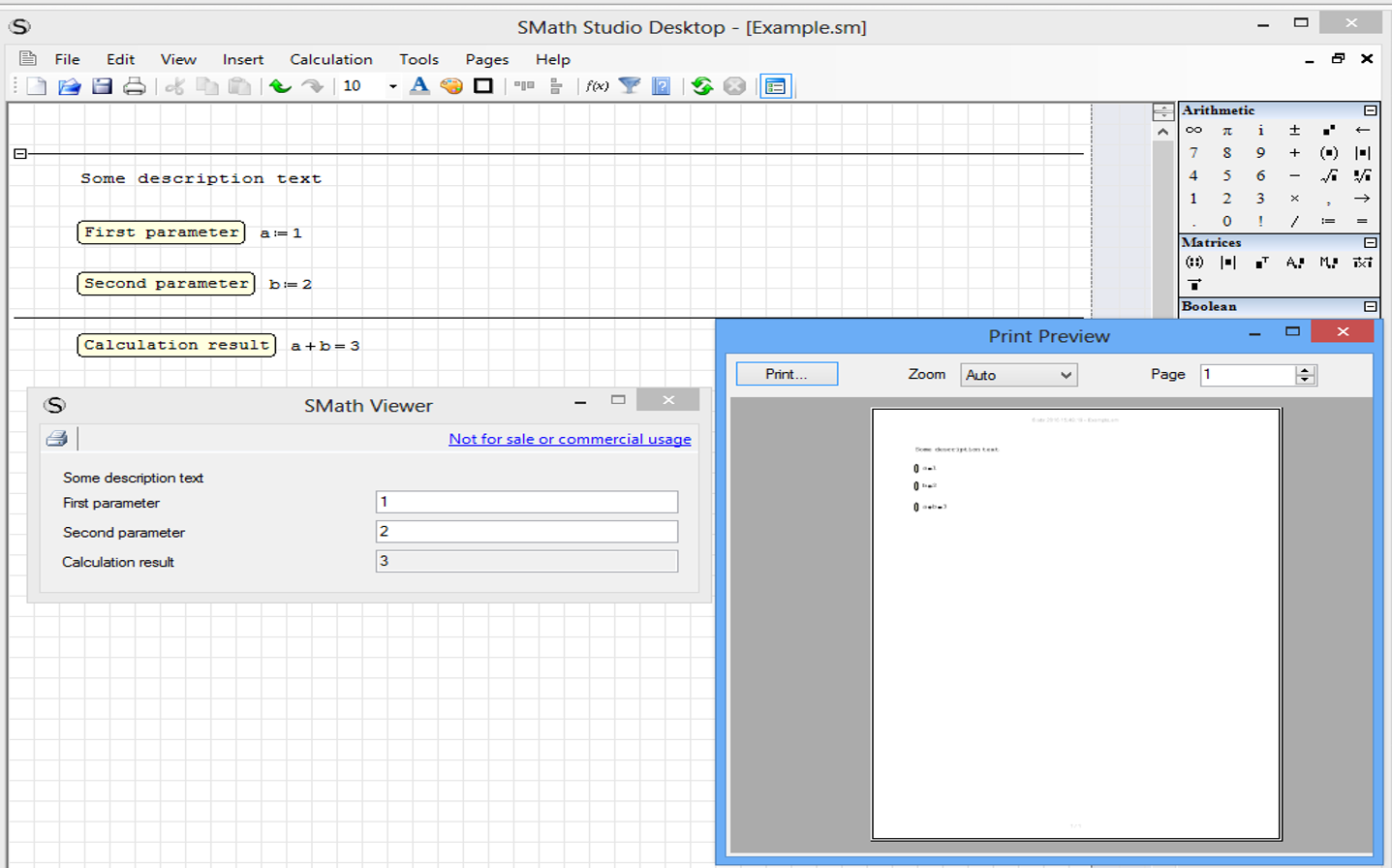The width and height of the screenshot is (1392, 868).
Task: Insert the square root operator from Arithmetic
Action: 1328,176
